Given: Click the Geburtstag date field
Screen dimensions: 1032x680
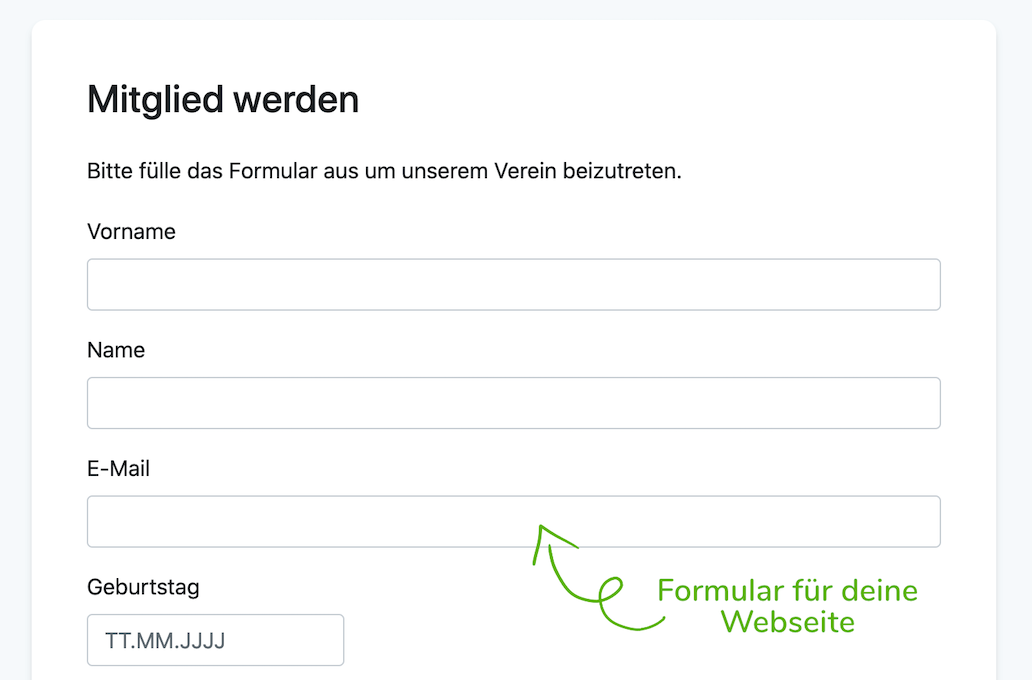Looking at the screenshot, I should [x=214, y=640].
